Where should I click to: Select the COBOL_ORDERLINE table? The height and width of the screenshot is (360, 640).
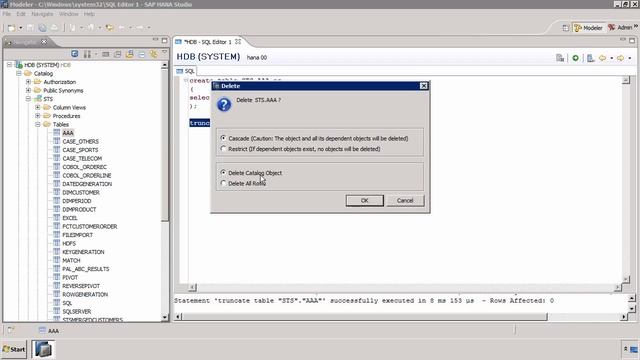(87, 176)
